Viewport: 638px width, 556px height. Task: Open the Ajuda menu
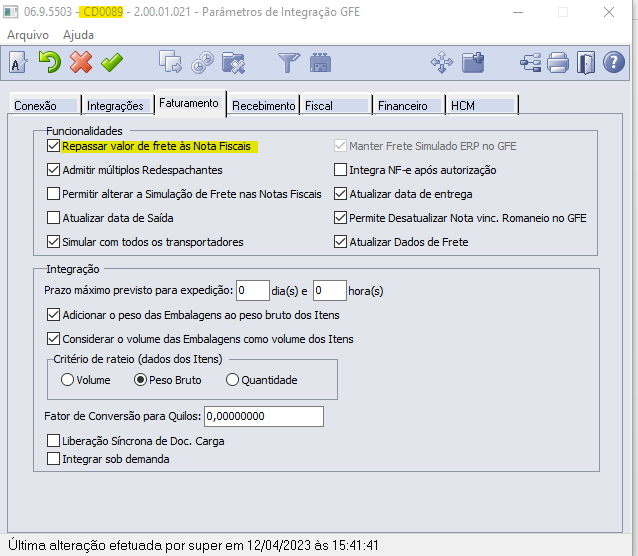78,35
